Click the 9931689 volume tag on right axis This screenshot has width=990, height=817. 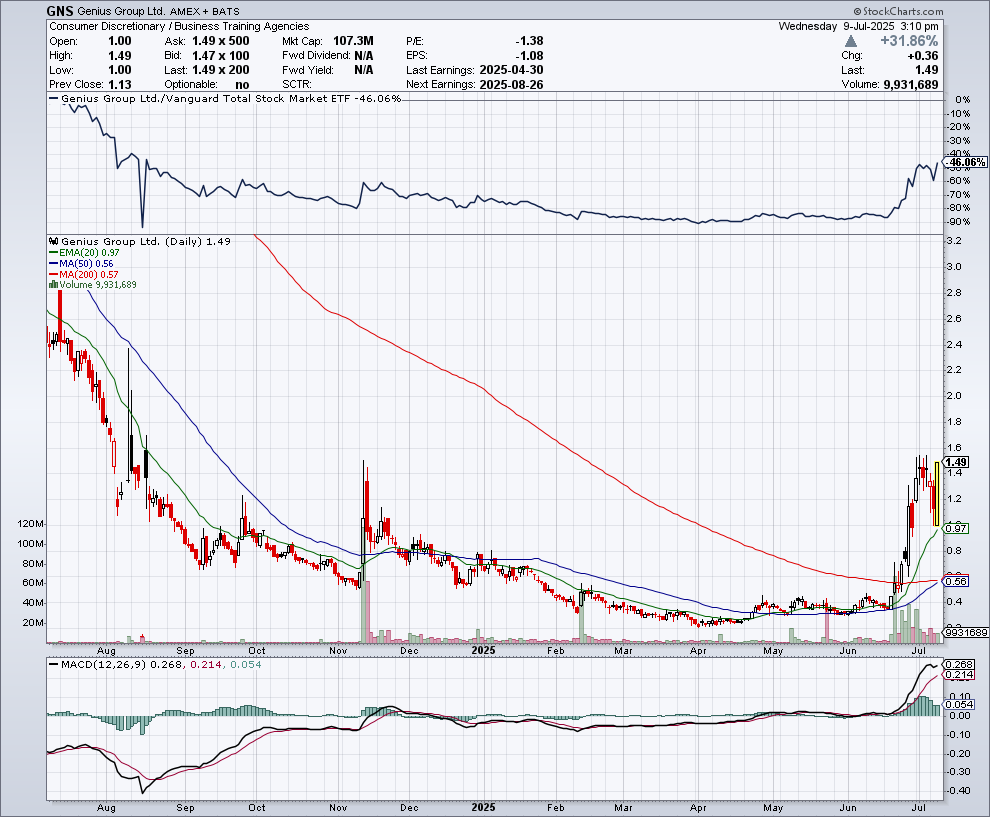(967, 632)
